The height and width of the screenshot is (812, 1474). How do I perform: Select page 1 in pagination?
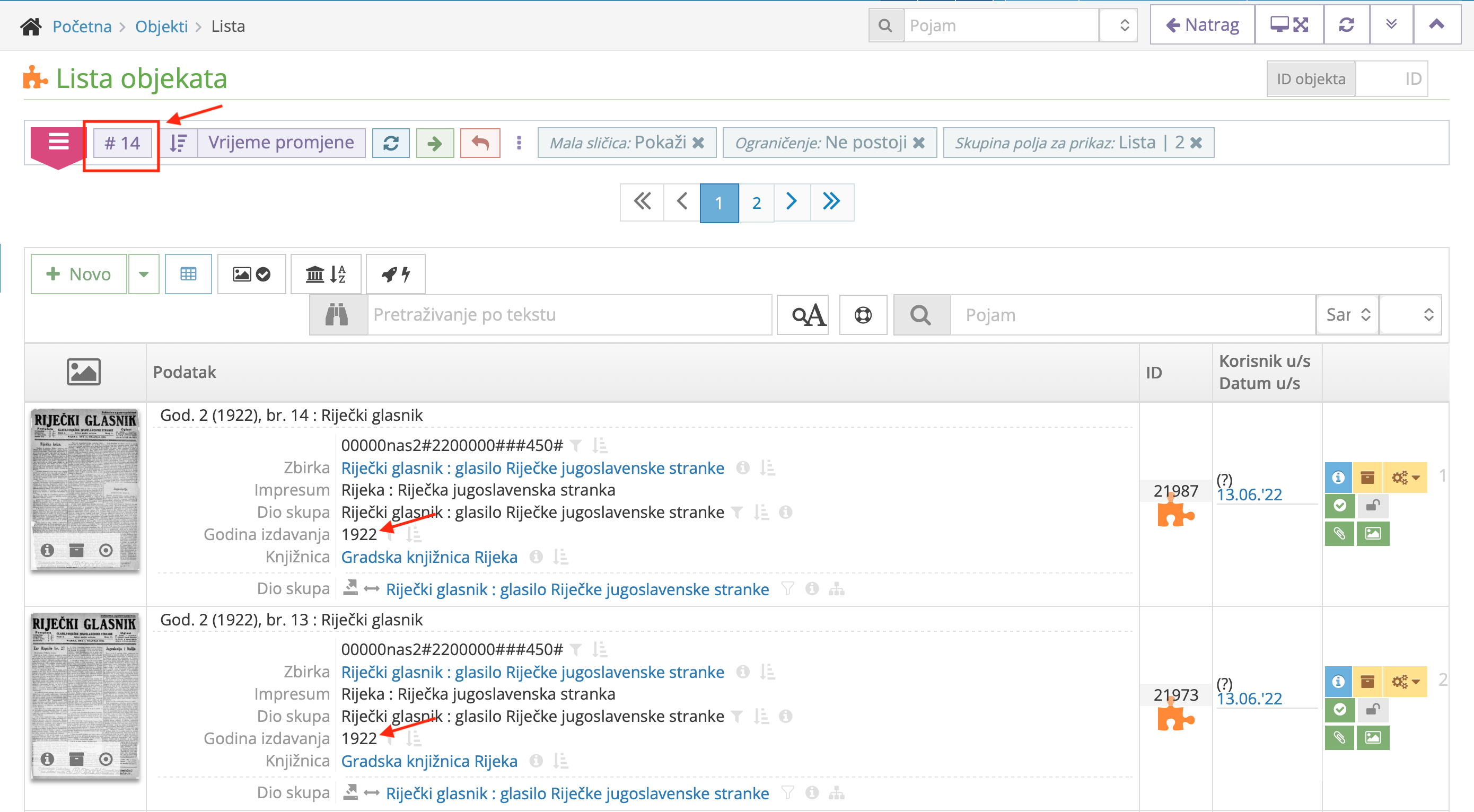pos(720,202)
